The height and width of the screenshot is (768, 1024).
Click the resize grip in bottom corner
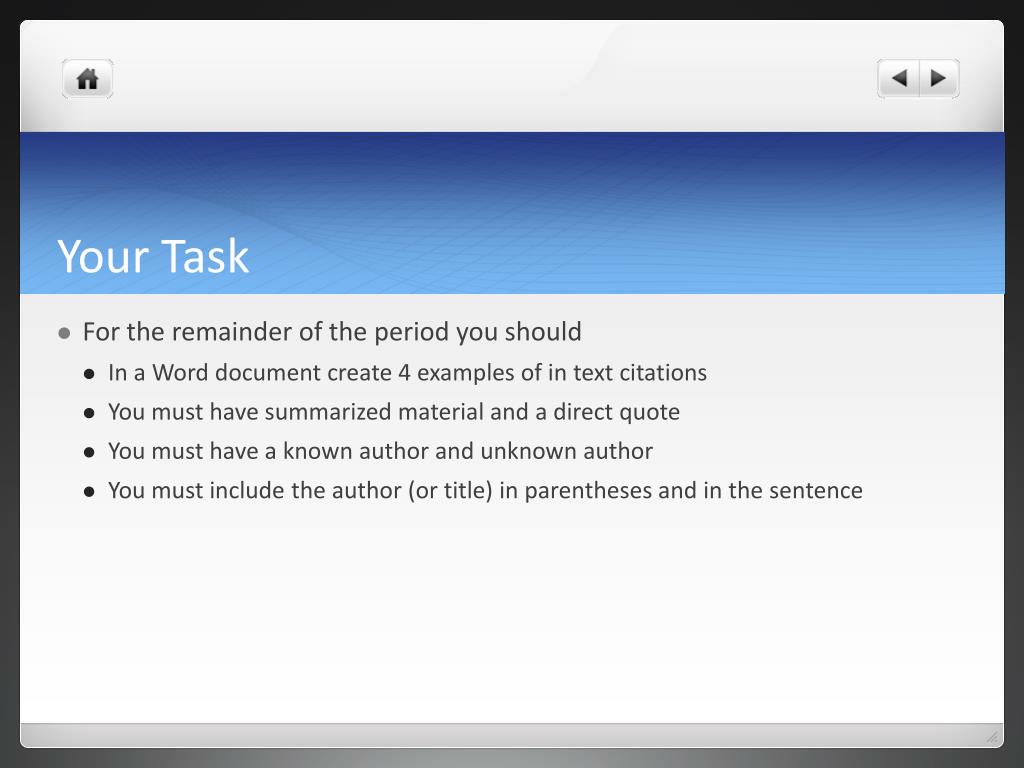coord(993,737)
